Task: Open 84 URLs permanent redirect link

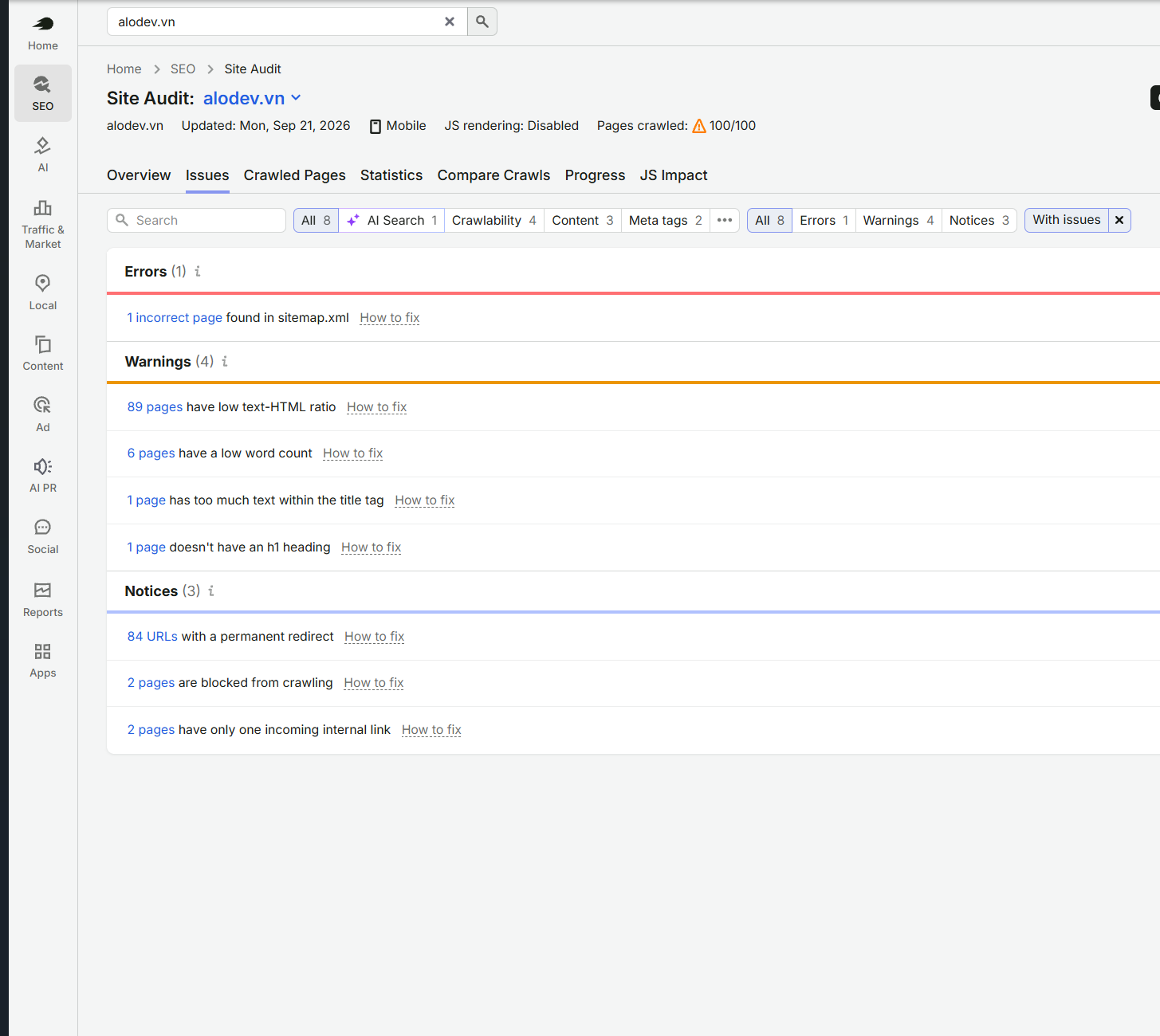Action: [x=152, y=636]
